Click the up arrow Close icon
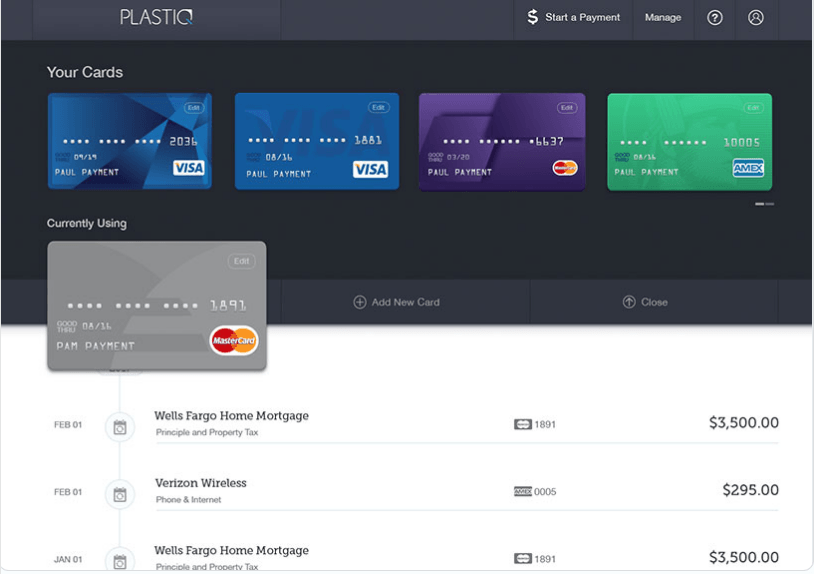This screenshot has width=814, height=576. point(629,302)
